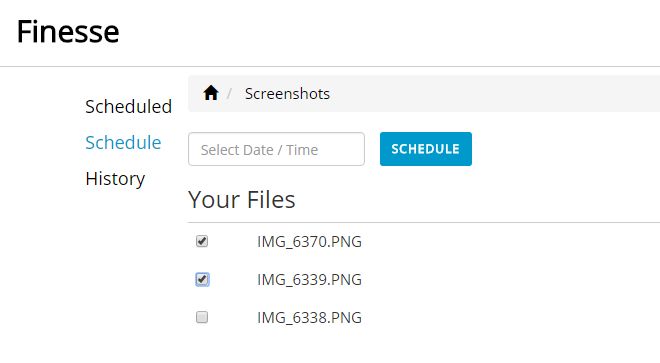The height and width of the screenshot is (363, 660).
Task: Click the home icon in the breadcrumb
Action: [x=211, y=93]
